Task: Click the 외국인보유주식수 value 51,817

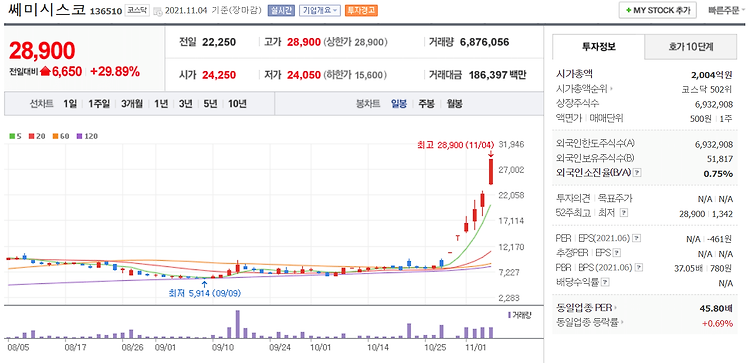Action: coord(719,159)
